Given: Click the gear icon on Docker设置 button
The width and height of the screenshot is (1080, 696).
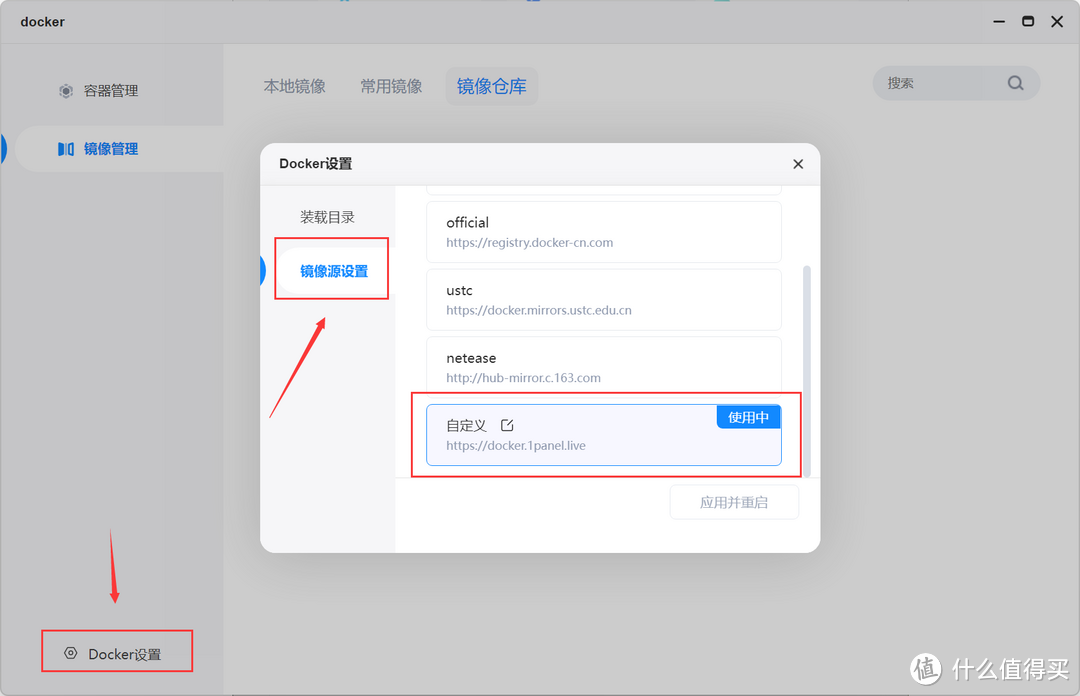Looking at the screenshot, I should click(x=69, y=651).
